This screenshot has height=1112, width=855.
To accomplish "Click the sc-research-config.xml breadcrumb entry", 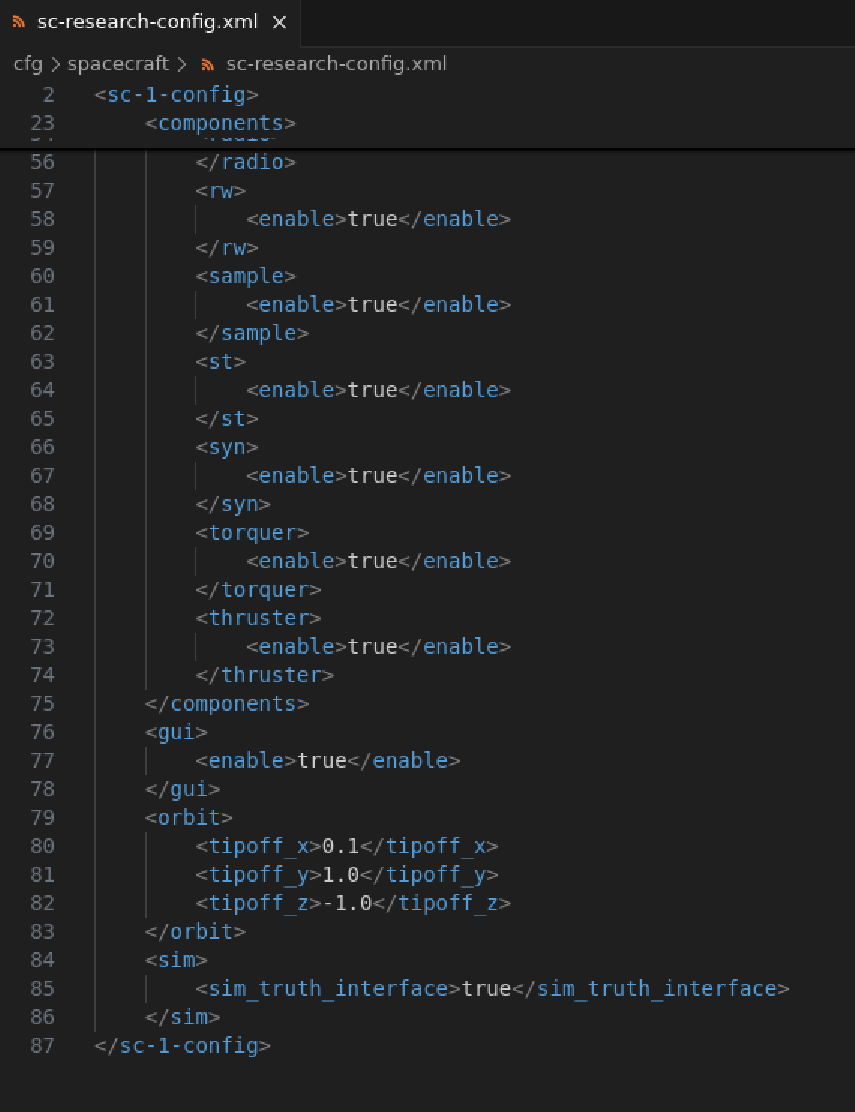I will click(336, 64).
